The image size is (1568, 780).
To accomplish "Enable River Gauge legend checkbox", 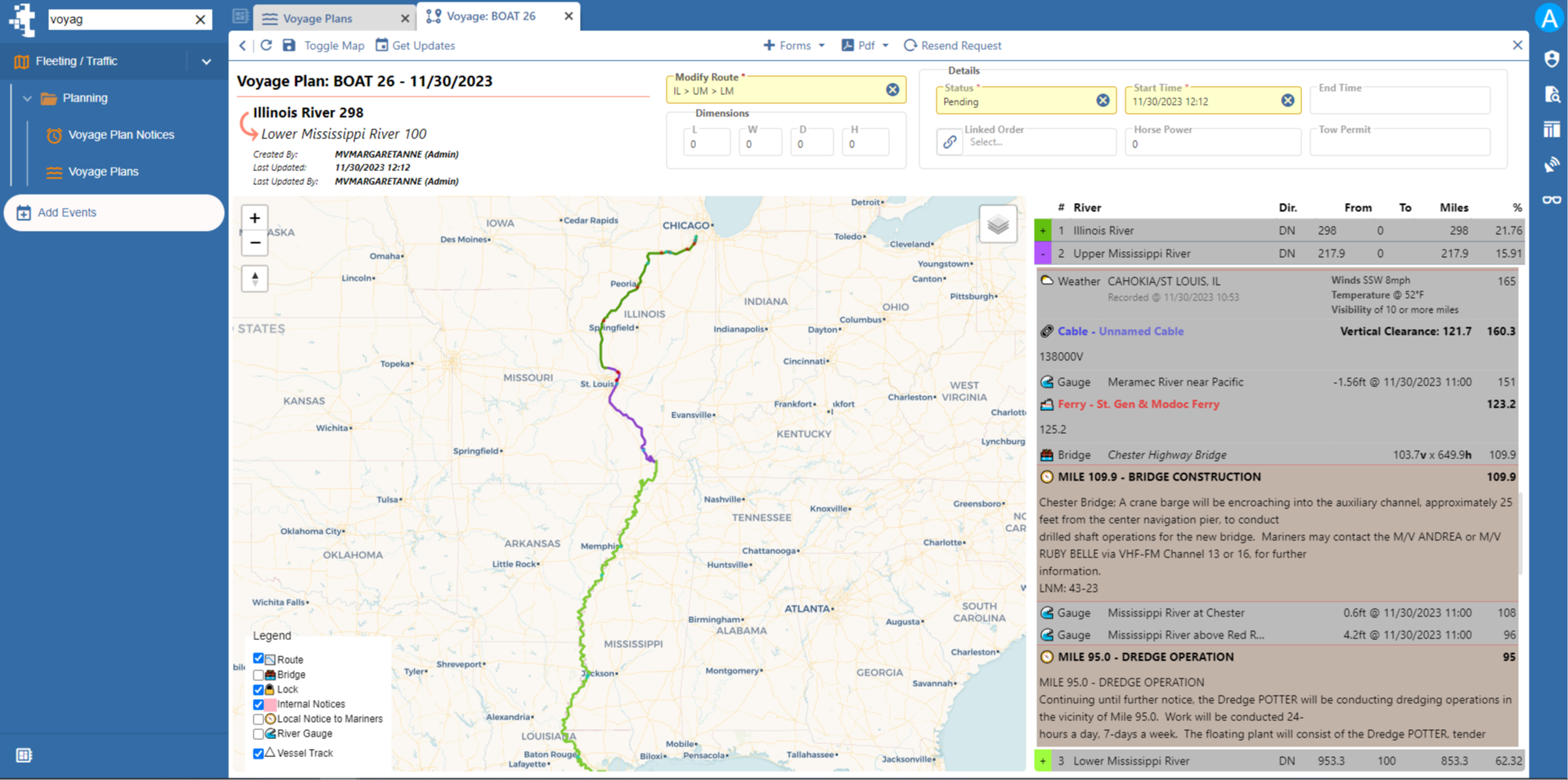I will click(x=258, y=733).
